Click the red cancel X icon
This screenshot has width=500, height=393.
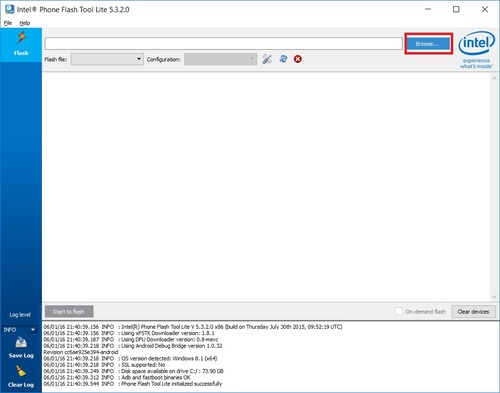298,59
